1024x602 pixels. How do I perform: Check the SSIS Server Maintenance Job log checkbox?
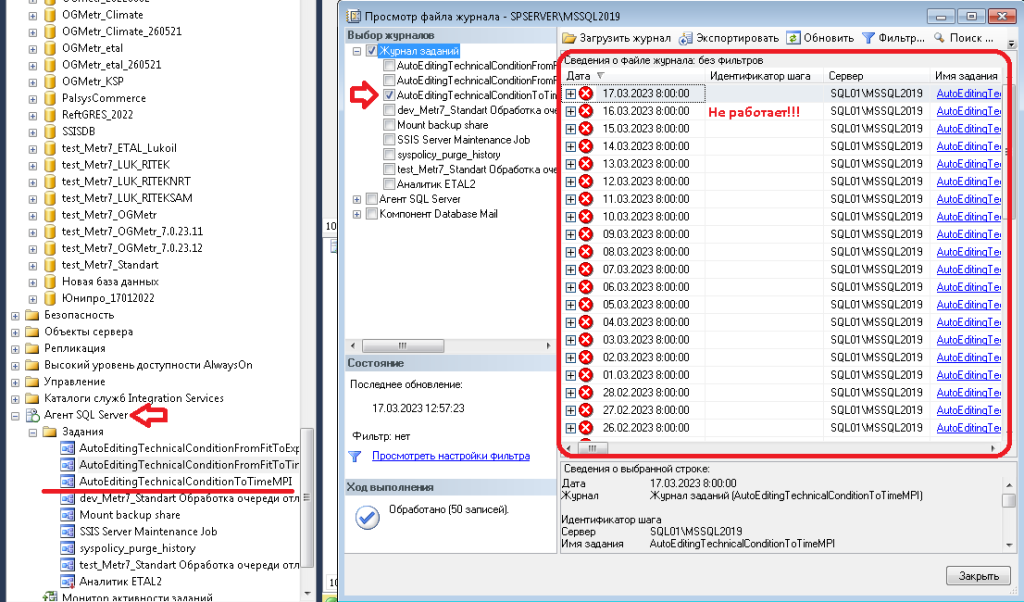(x=389, y=140)
